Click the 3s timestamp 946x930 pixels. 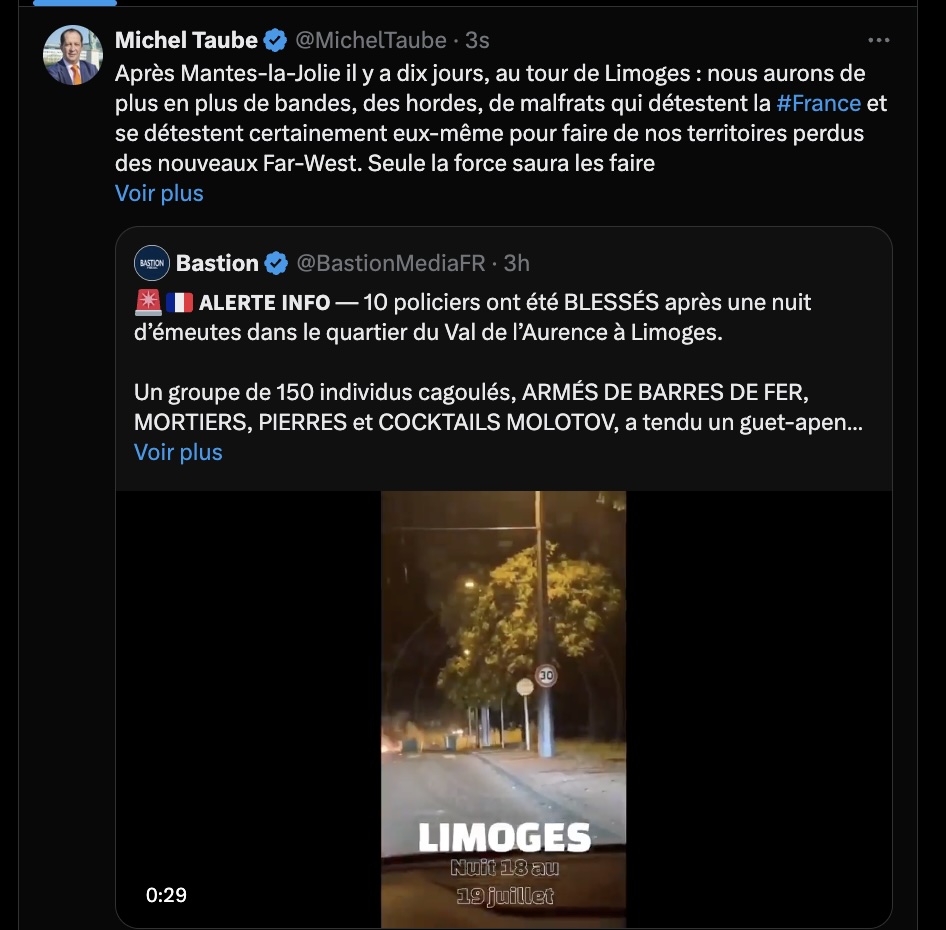click(x=477, y=40)
